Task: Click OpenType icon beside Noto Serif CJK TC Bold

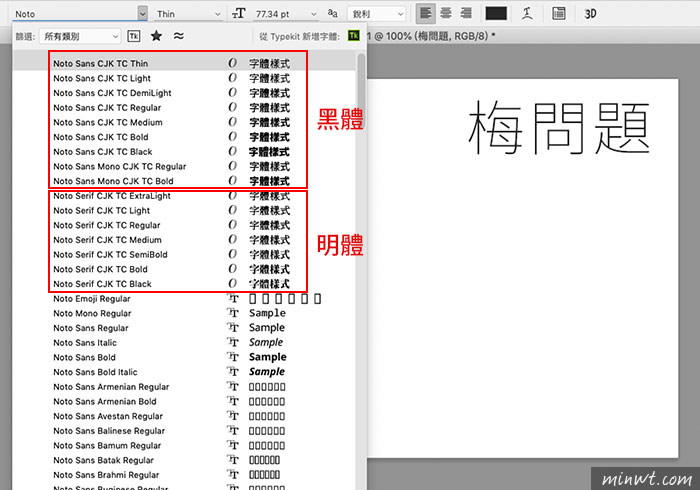Action: [x=233, y=269]
